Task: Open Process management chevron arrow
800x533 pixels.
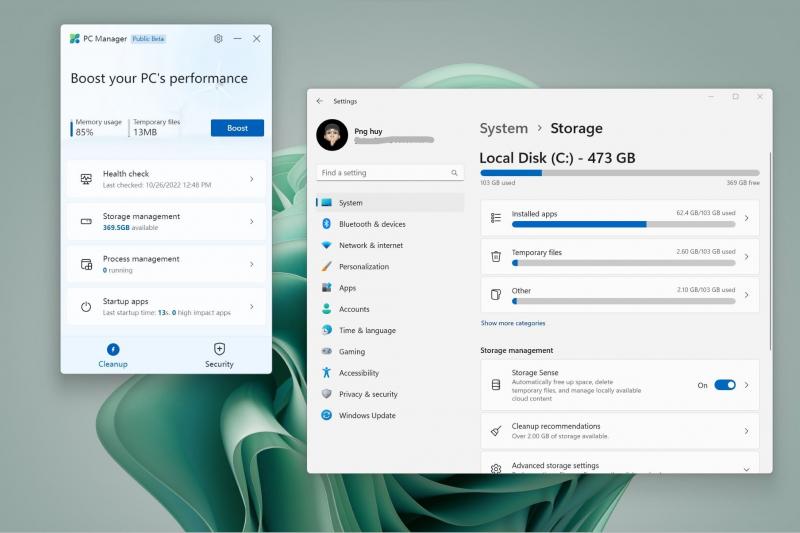Action: tap(252, 264)
